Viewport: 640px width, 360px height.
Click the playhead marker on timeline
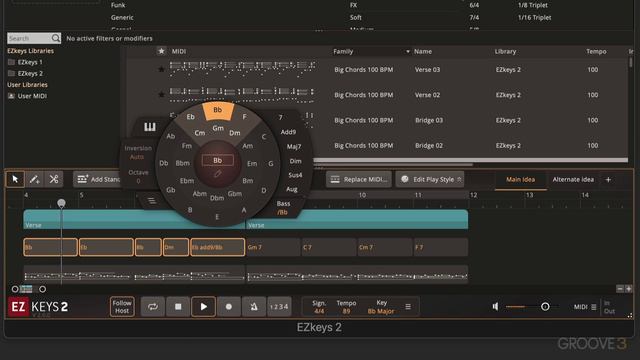coord(61,203)
